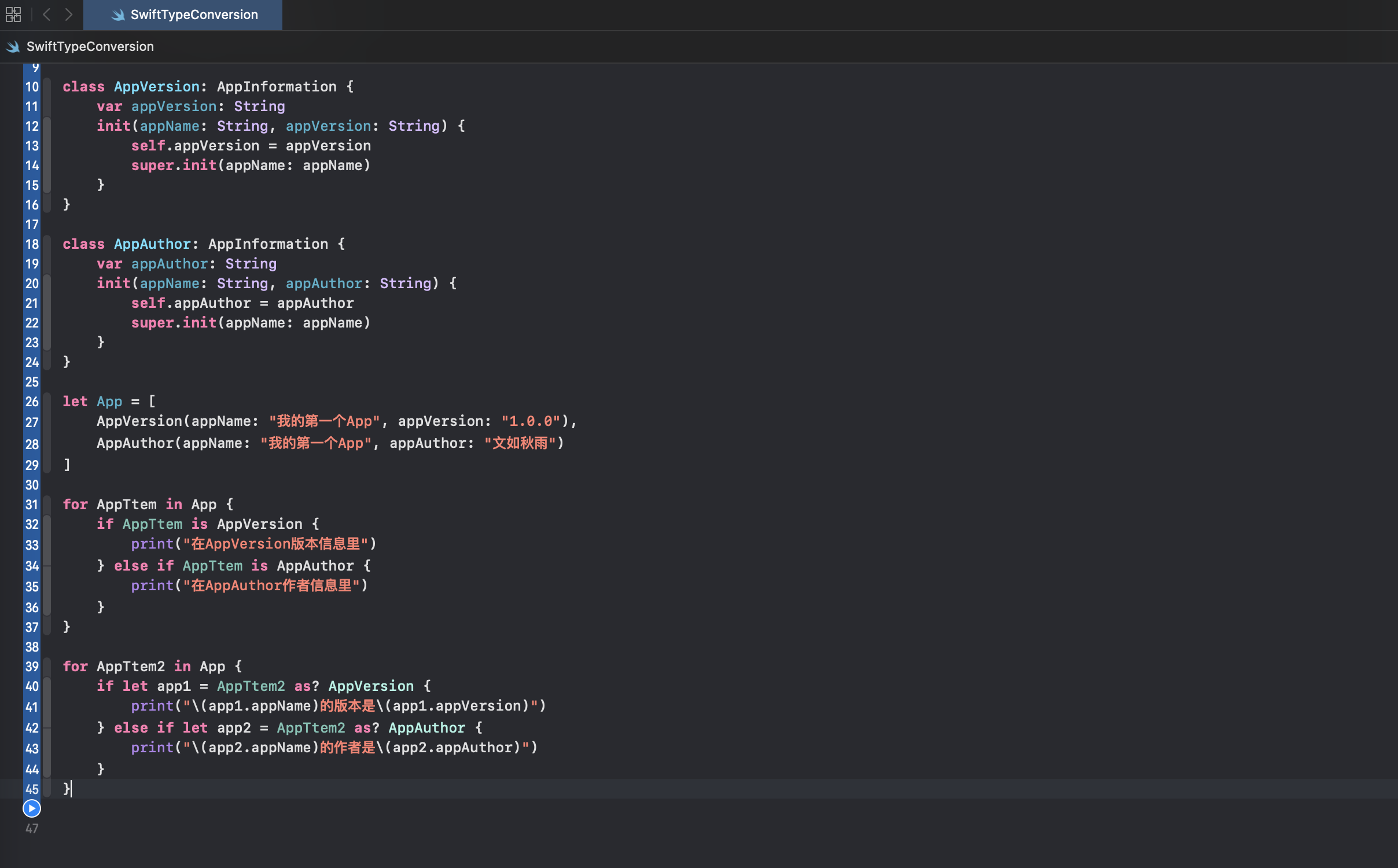Click line number 31 in the gutter
Viewport: 1398px width, 868px height.
coord(32,505)
